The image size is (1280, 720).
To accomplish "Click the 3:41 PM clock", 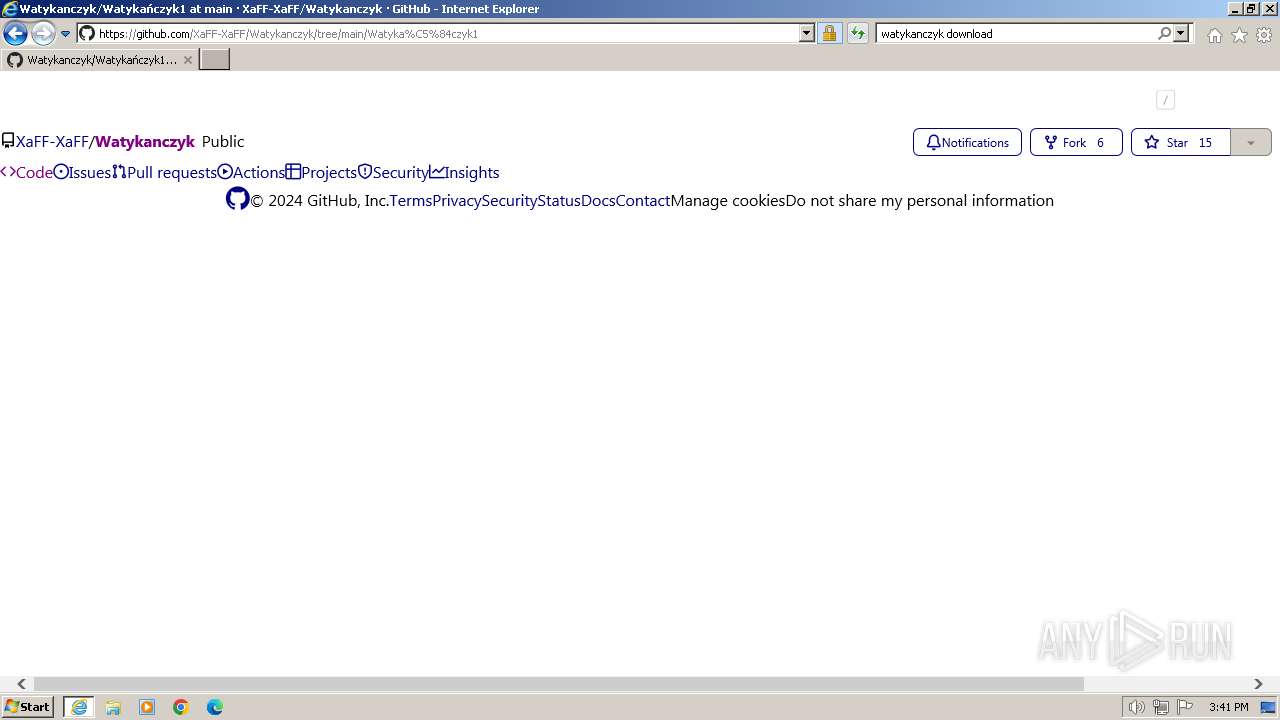I will 1228,707.
